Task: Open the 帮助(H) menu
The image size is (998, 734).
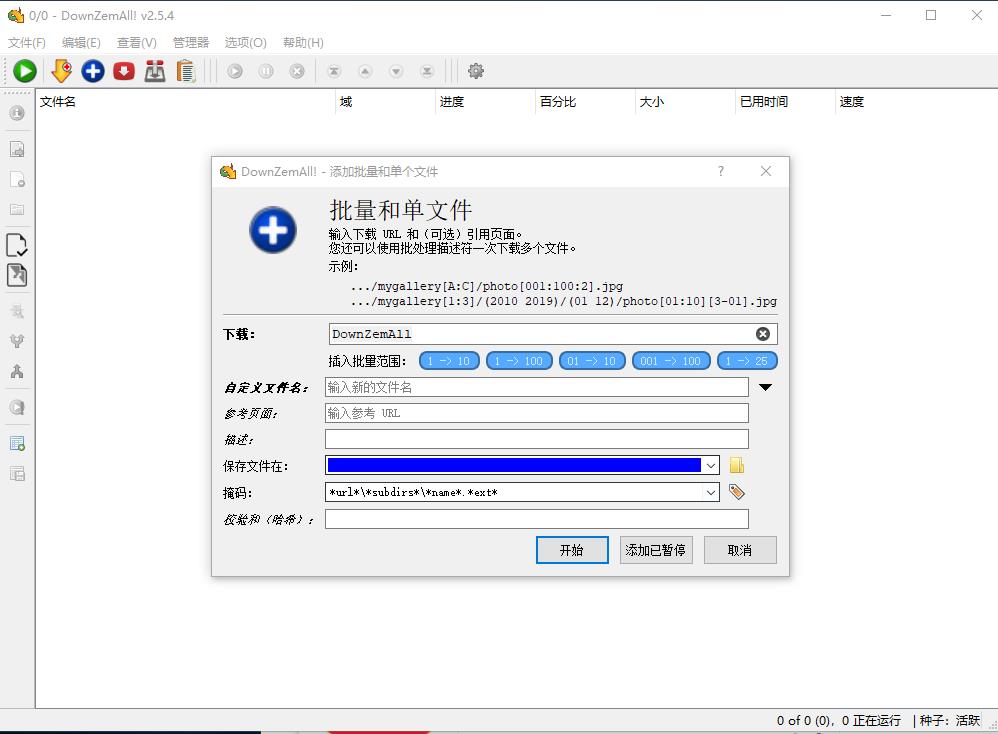Action: pos(303,43)
